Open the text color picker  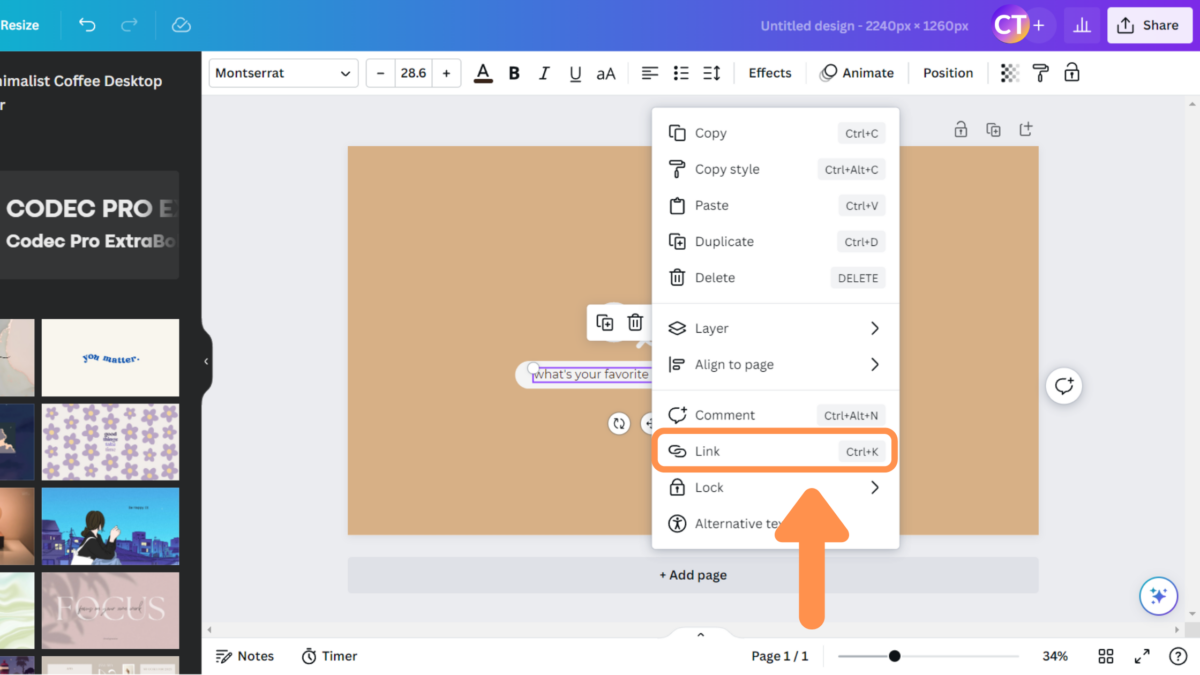pyautogui.click(x=483, y=72)
